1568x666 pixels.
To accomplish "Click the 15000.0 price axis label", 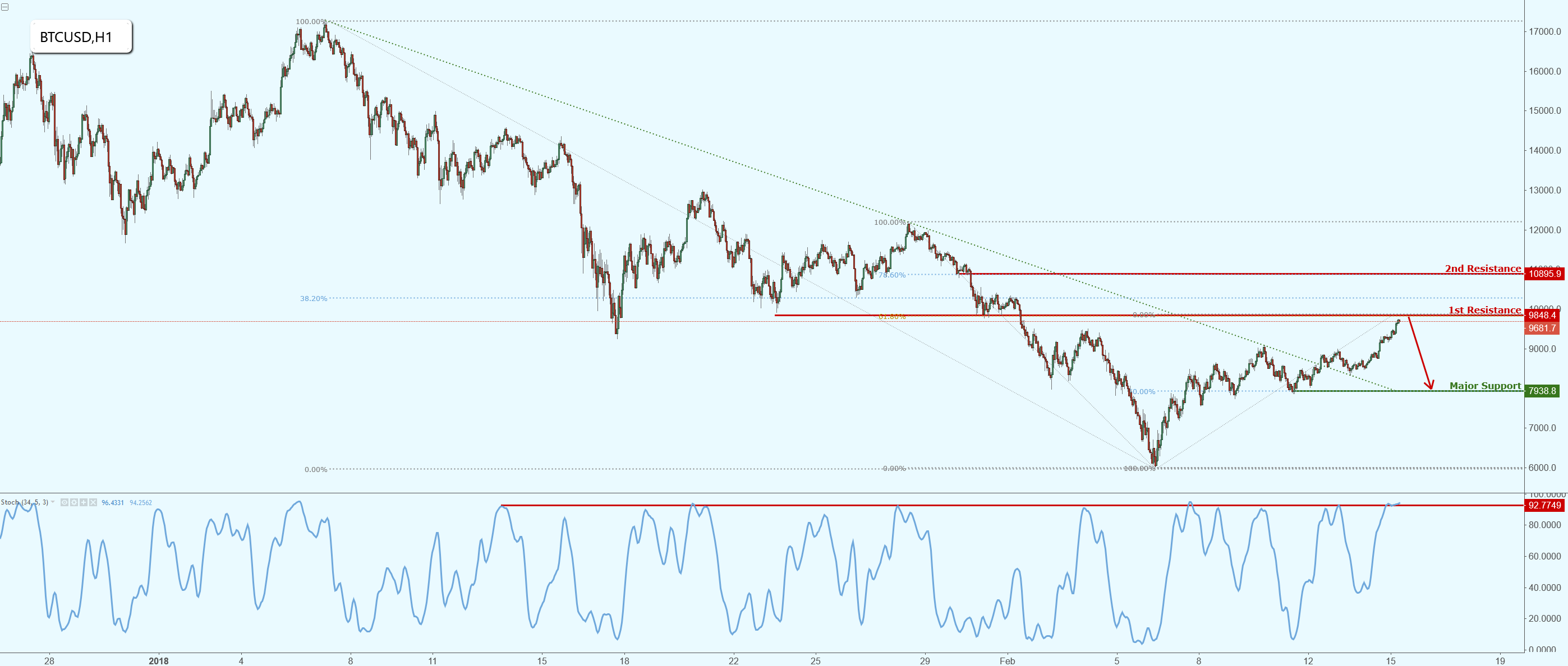I will (1545, 110).
